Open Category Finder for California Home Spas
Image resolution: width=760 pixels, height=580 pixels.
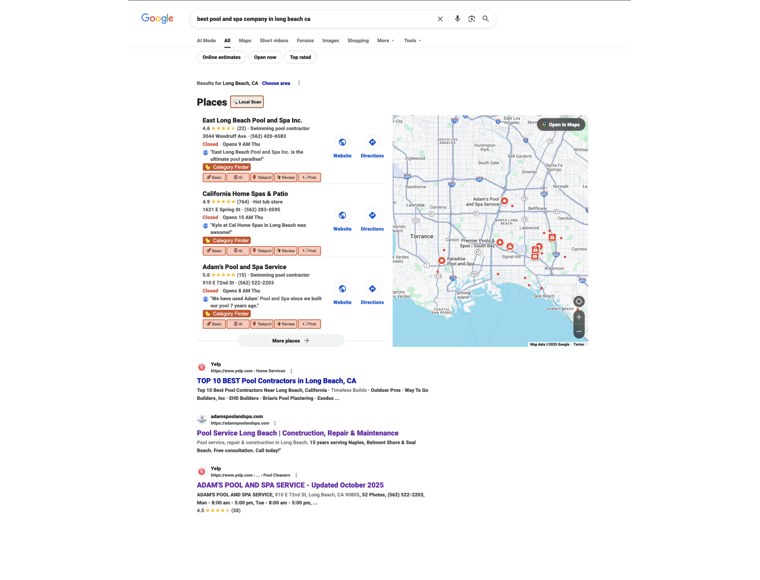[x=227, y=240]
